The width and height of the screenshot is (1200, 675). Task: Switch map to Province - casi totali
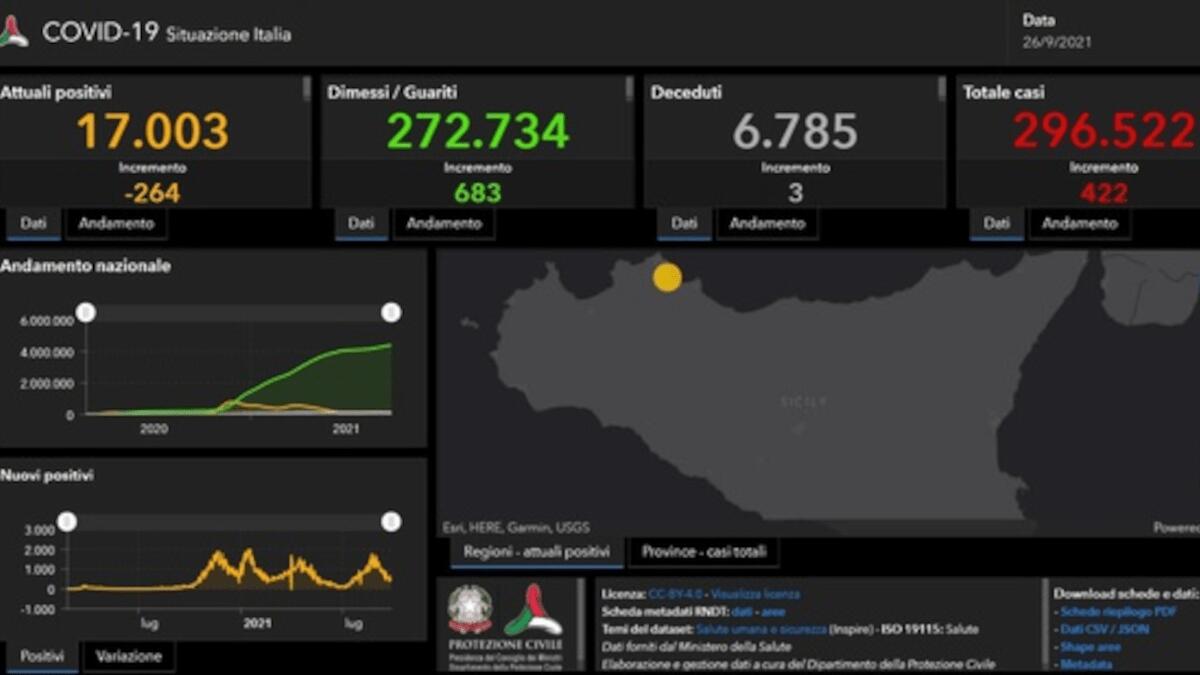(704, 551)
